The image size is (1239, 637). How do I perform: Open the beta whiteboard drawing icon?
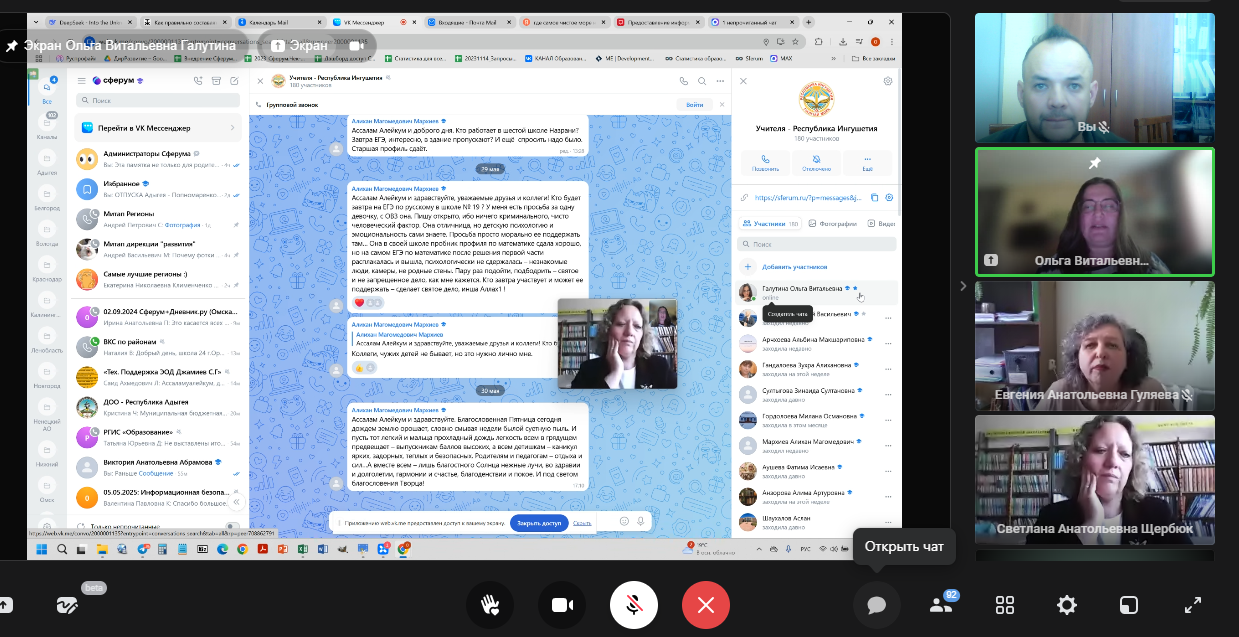[x=68, y=605]
